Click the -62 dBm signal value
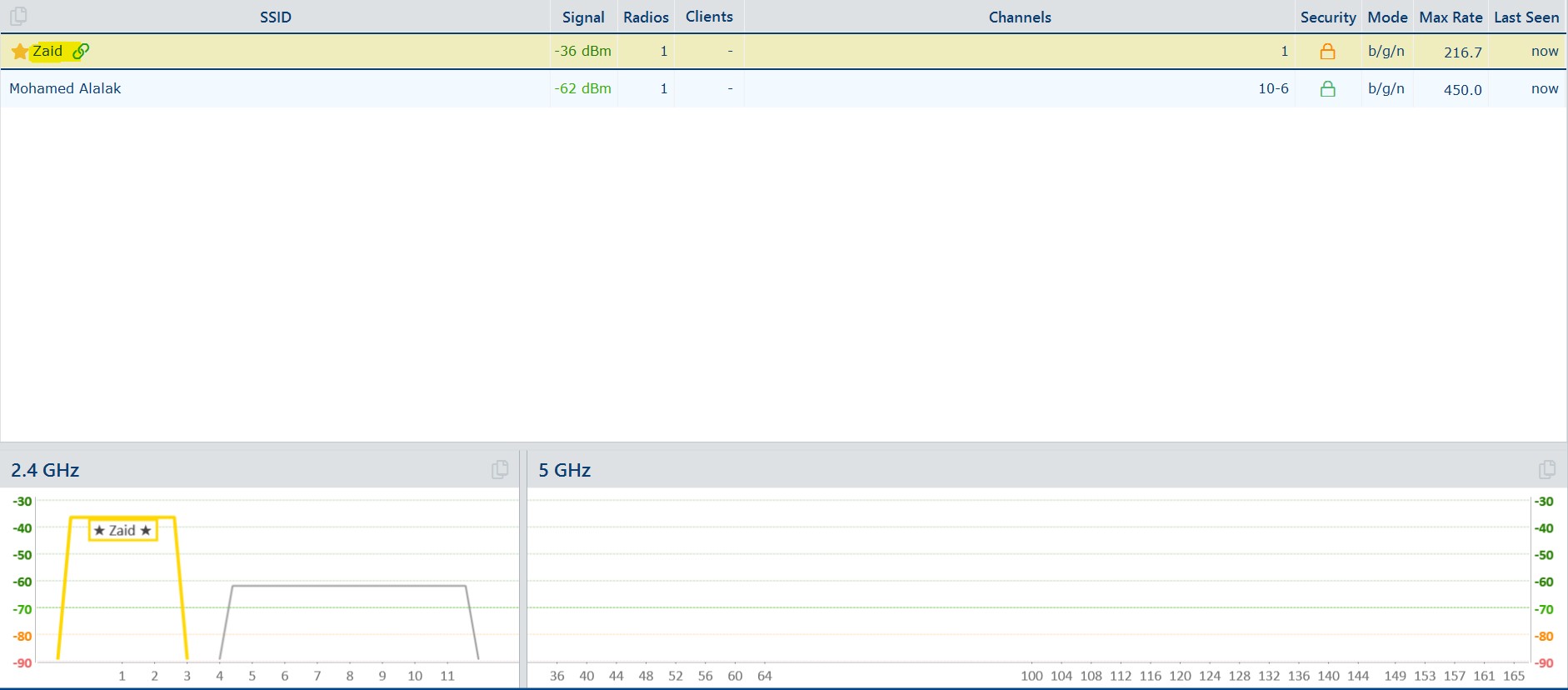 tap(582, 88)
